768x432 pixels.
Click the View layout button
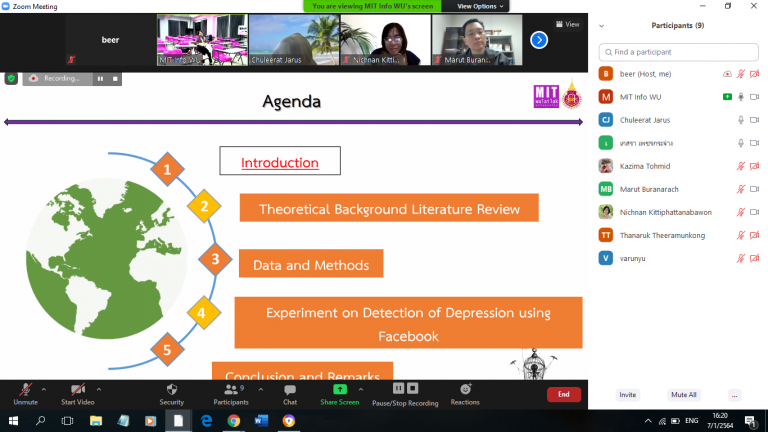(x=569, y=24)
